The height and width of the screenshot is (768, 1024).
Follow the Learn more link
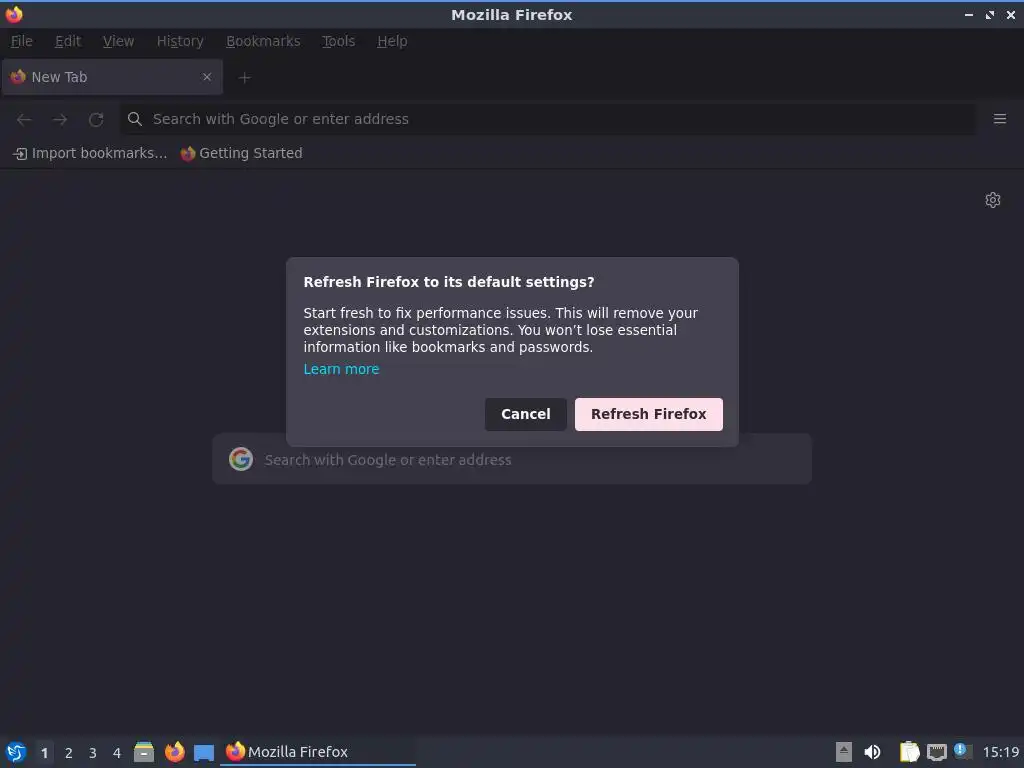pyautogui.click(x=341, y=369)
